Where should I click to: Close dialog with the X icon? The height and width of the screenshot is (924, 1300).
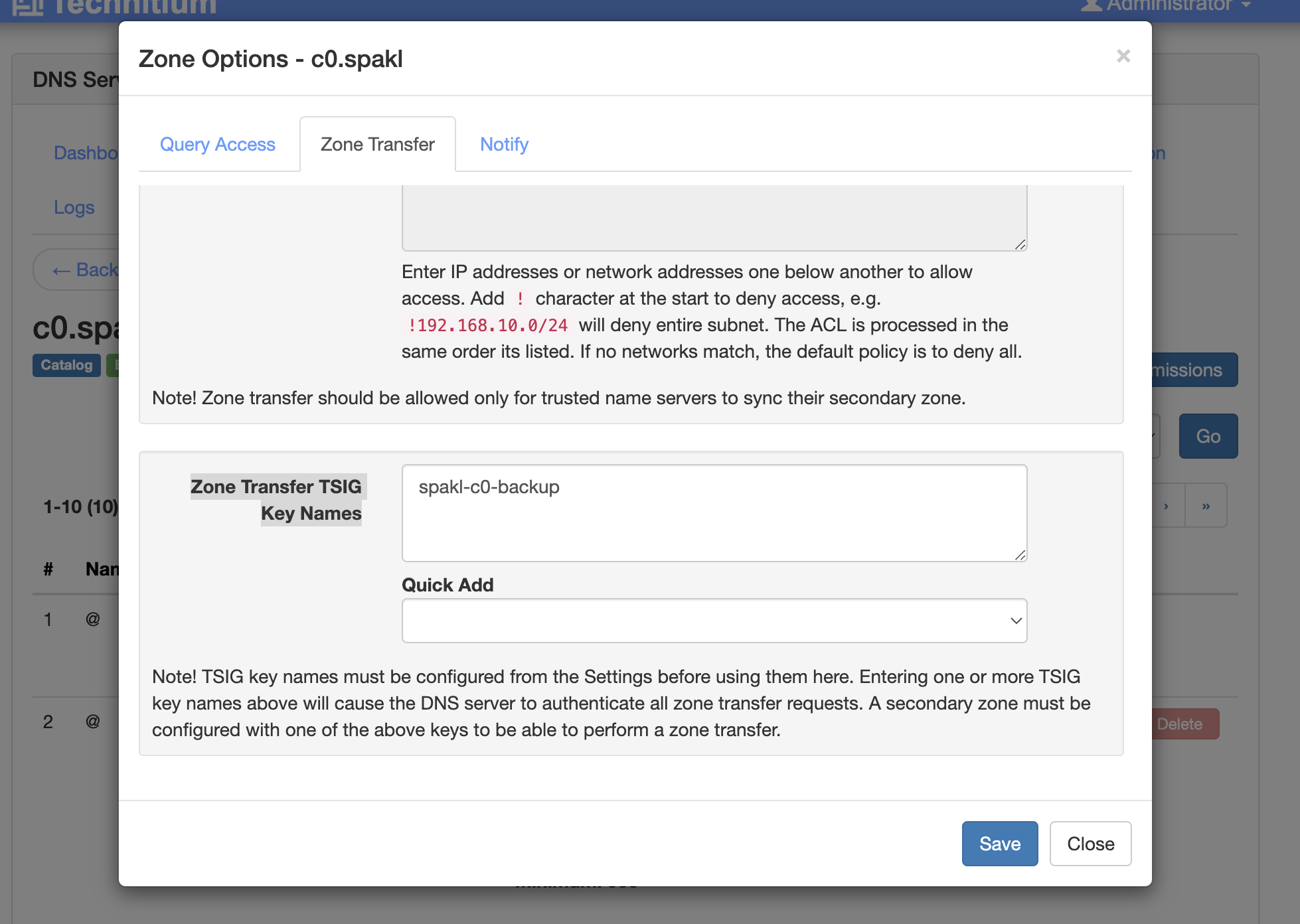1123,56
